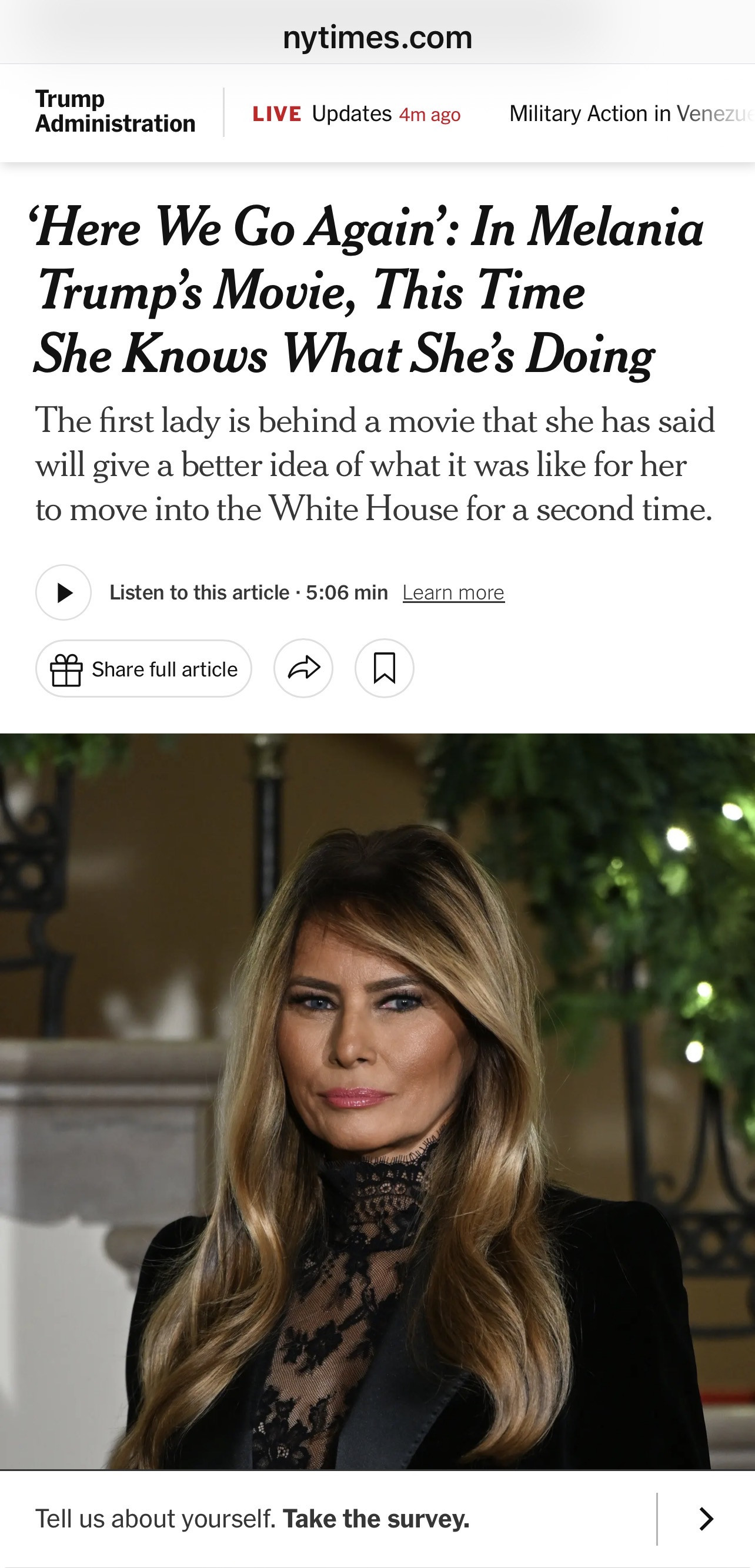Click the Listen to this article label

[199, 592]
